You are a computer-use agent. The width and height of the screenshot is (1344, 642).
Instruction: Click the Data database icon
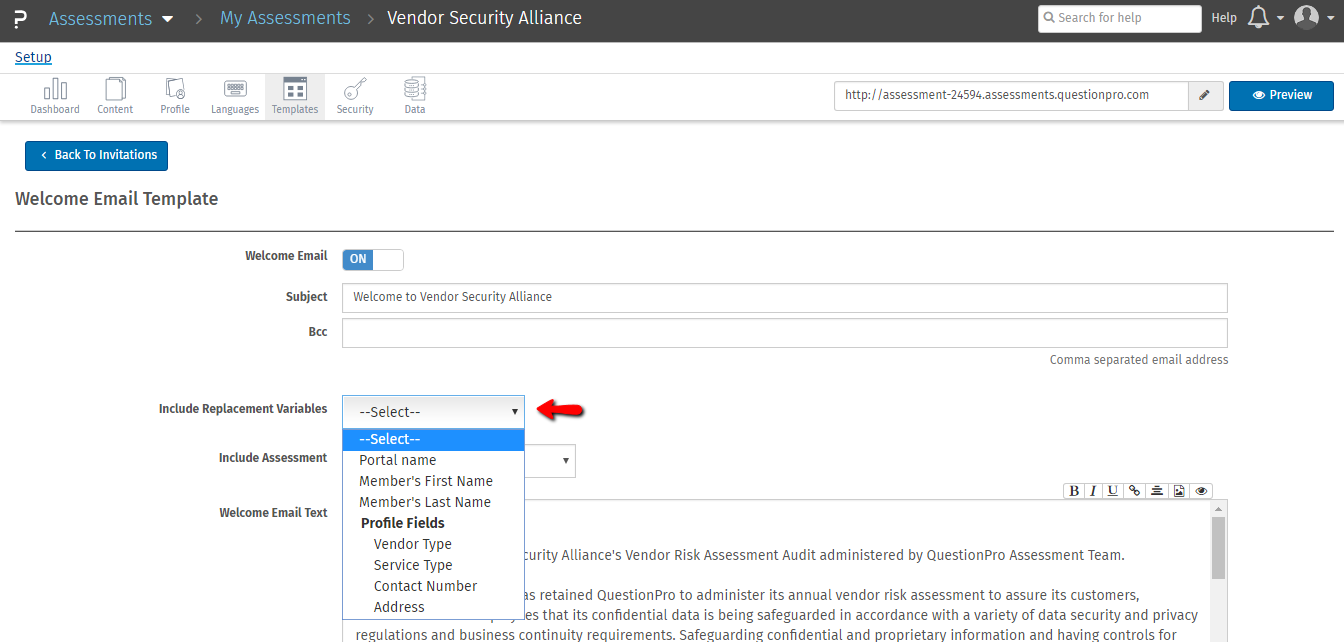click(415, 97)
